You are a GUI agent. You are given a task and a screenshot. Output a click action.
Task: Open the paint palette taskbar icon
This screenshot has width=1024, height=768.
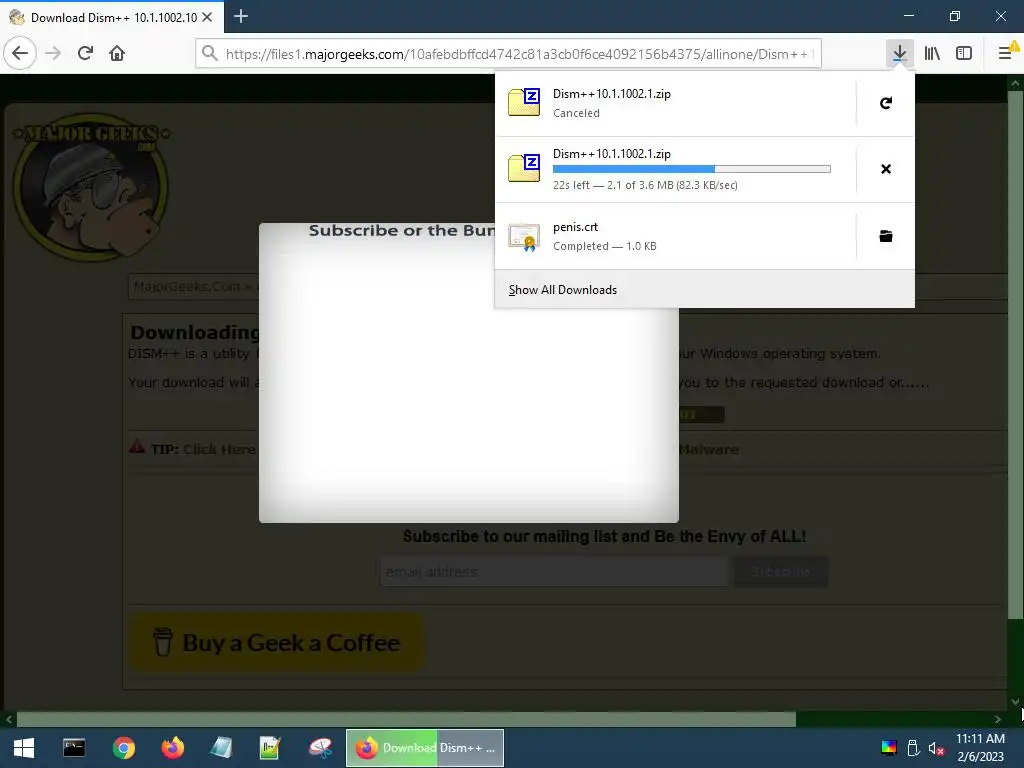tap(319, 748)
